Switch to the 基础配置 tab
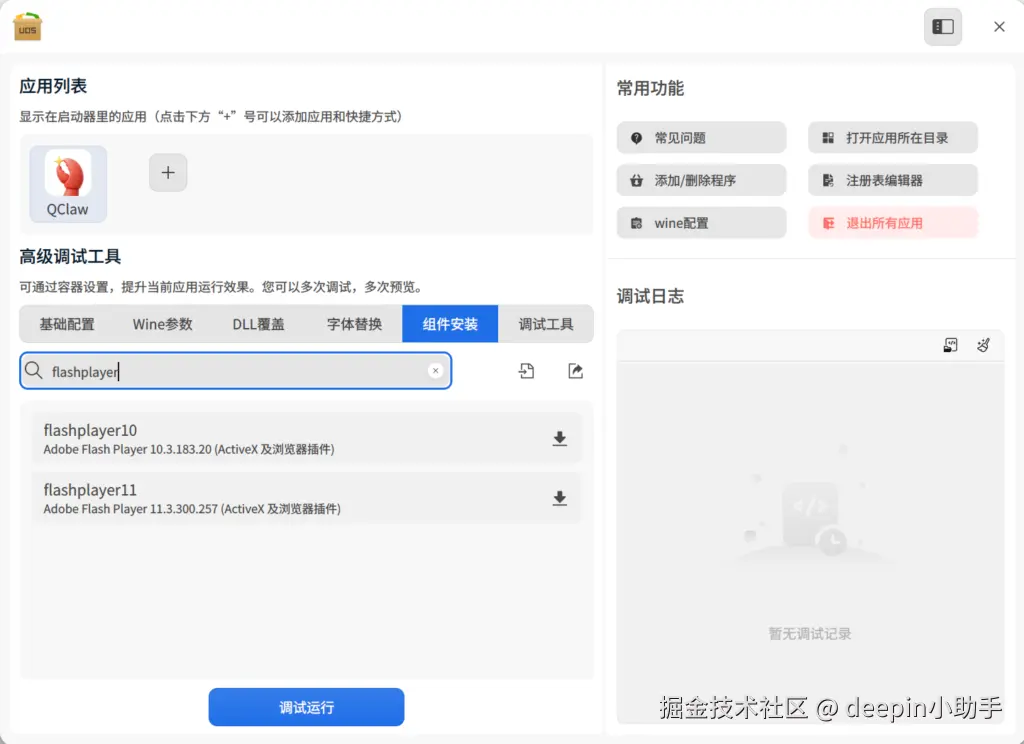 [67, 324]
